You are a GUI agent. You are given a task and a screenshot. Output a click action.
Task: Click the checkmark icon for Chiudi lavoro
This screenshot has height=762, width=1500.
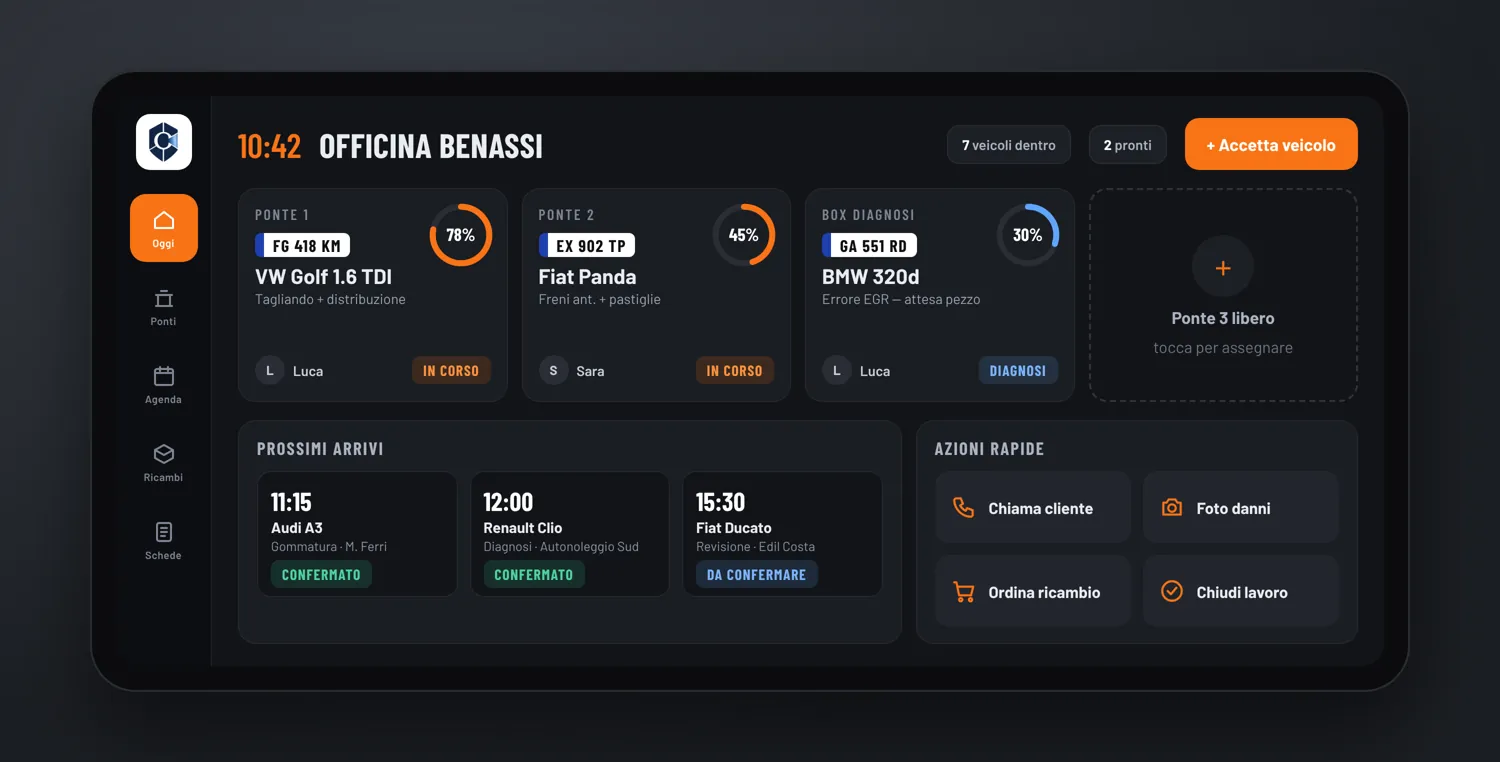tap(1172, 592)
